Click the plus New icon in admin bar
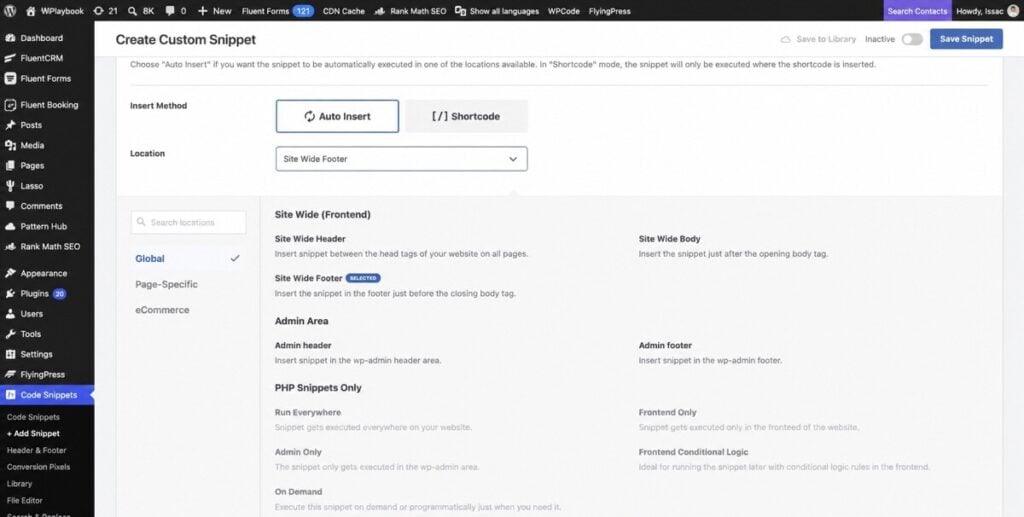 click(x=202, y=11)
